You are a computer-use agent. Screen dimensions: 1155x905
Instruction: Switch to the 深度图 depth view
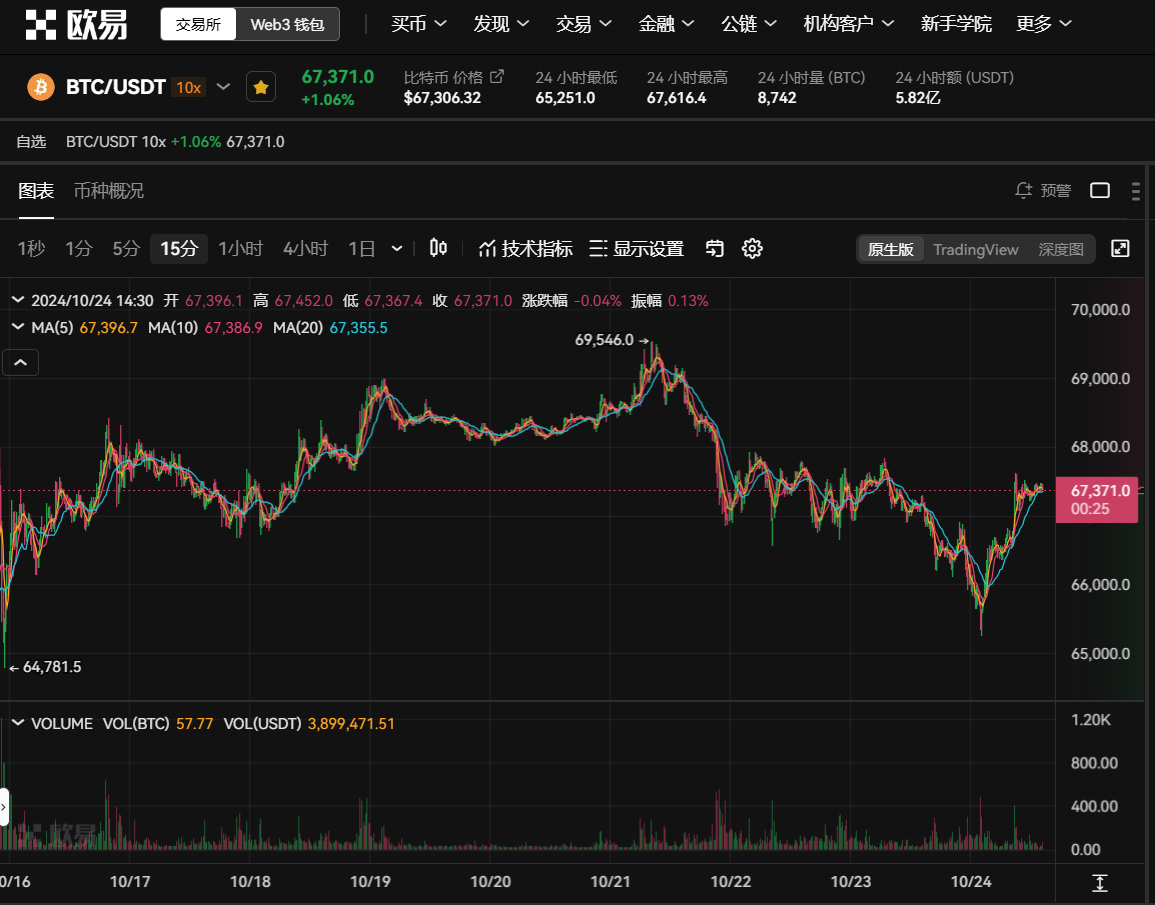tap(1060, 249)
